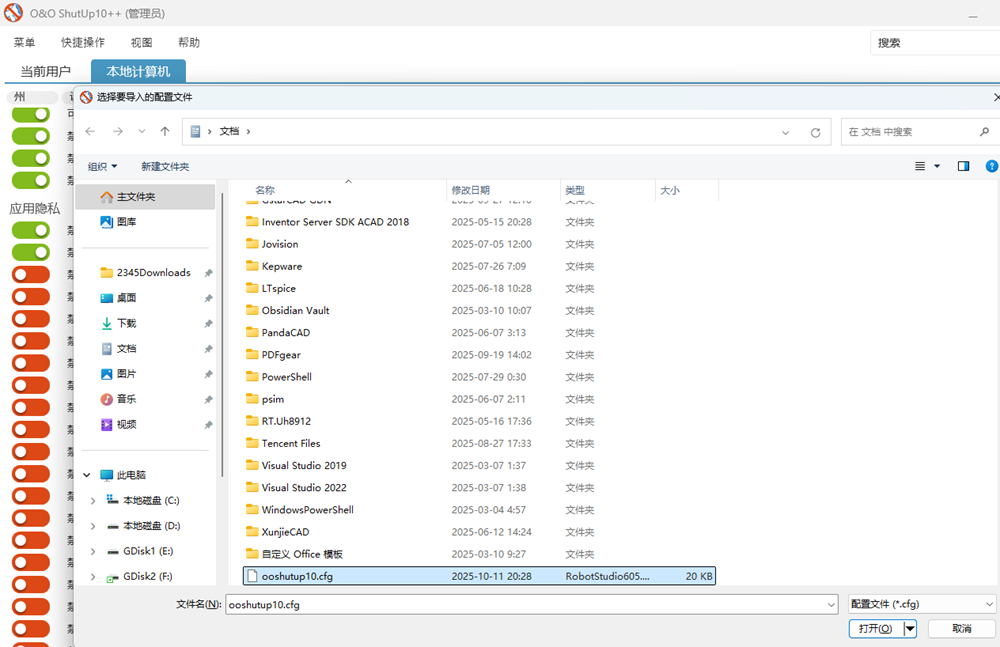Click the Up one level arrow
The width and height of the screenshot is (1000, 647).
point(165,132)
